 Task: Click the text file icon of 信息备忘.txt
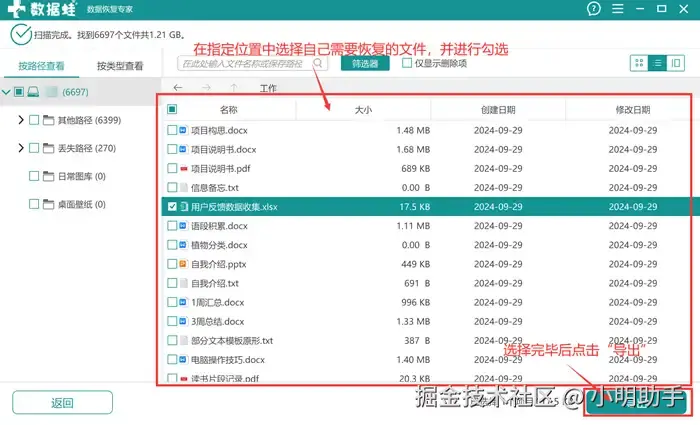(x=183, y=188)
